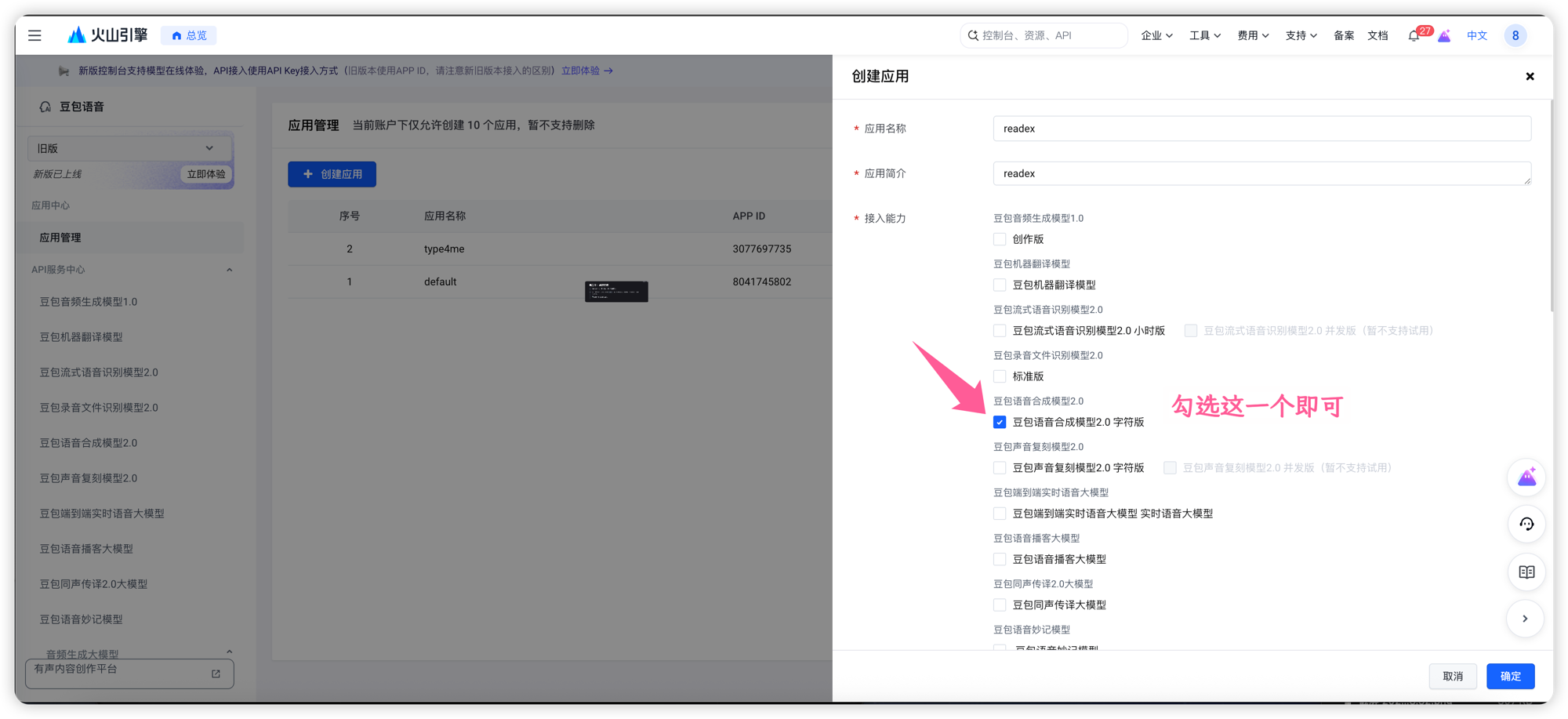Open the 旧版 version dropdown
The image size is (1568, 719).
(129, 148)
